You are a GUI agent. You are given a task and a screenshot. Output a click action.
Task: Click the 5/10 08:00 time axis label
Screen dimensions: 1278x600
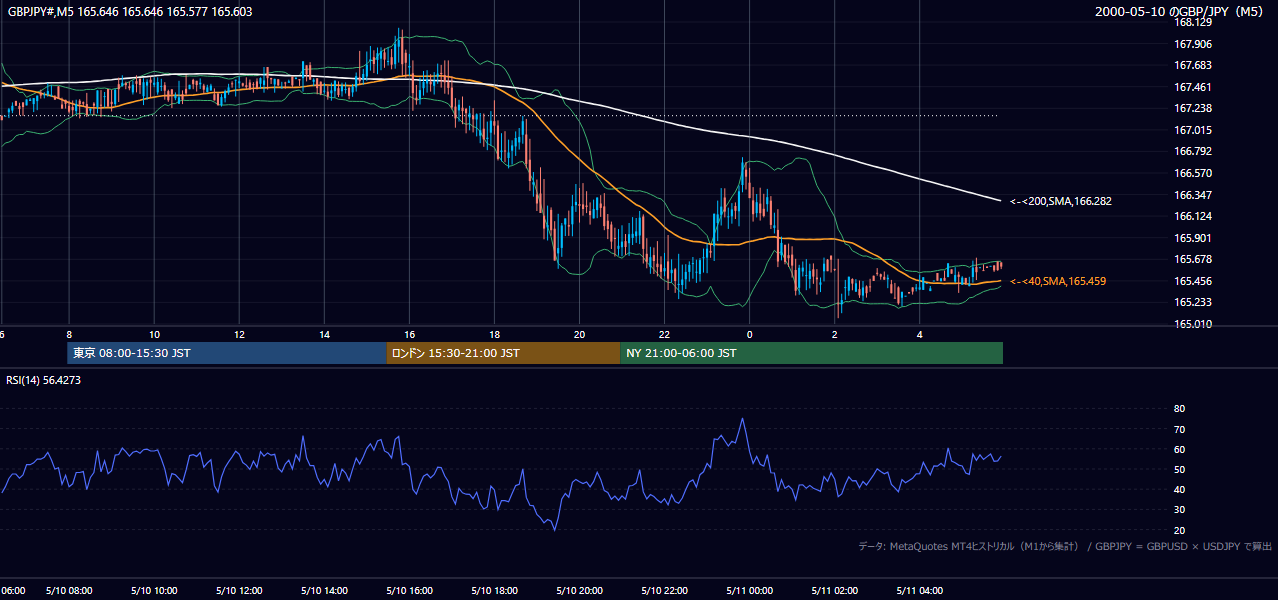coord(69,591)
